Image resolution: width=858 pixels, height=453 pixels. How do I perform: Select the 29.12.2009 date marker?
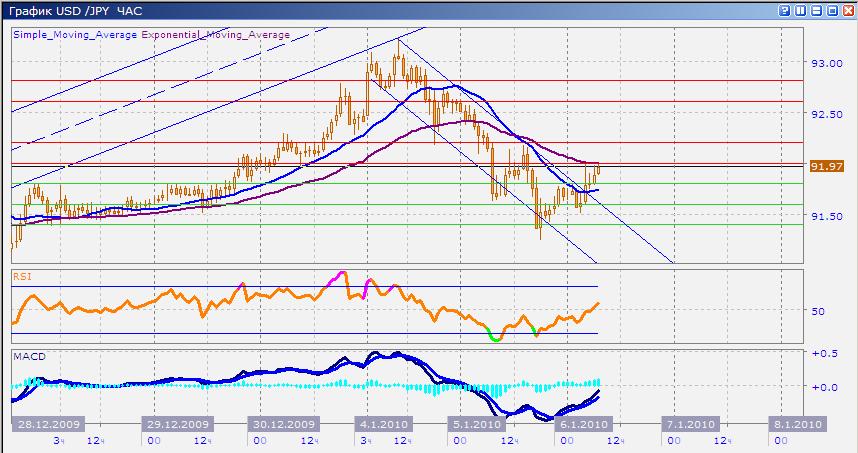(178, 424)
